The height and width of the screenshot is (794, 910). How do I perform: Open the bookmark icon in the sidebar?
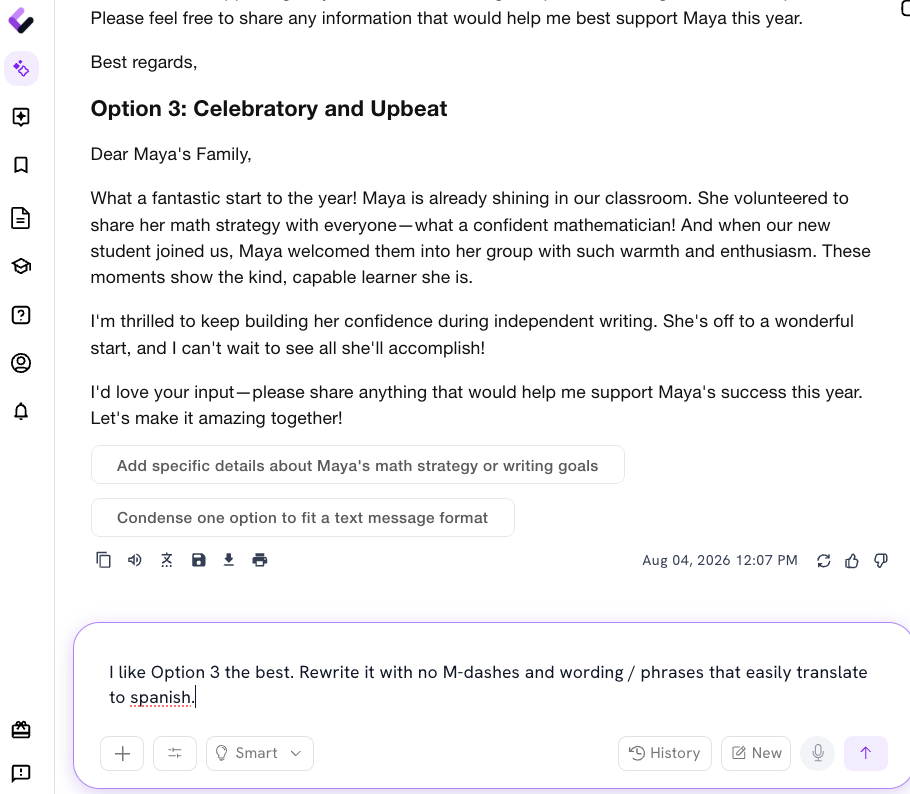(x=21, y=165)
